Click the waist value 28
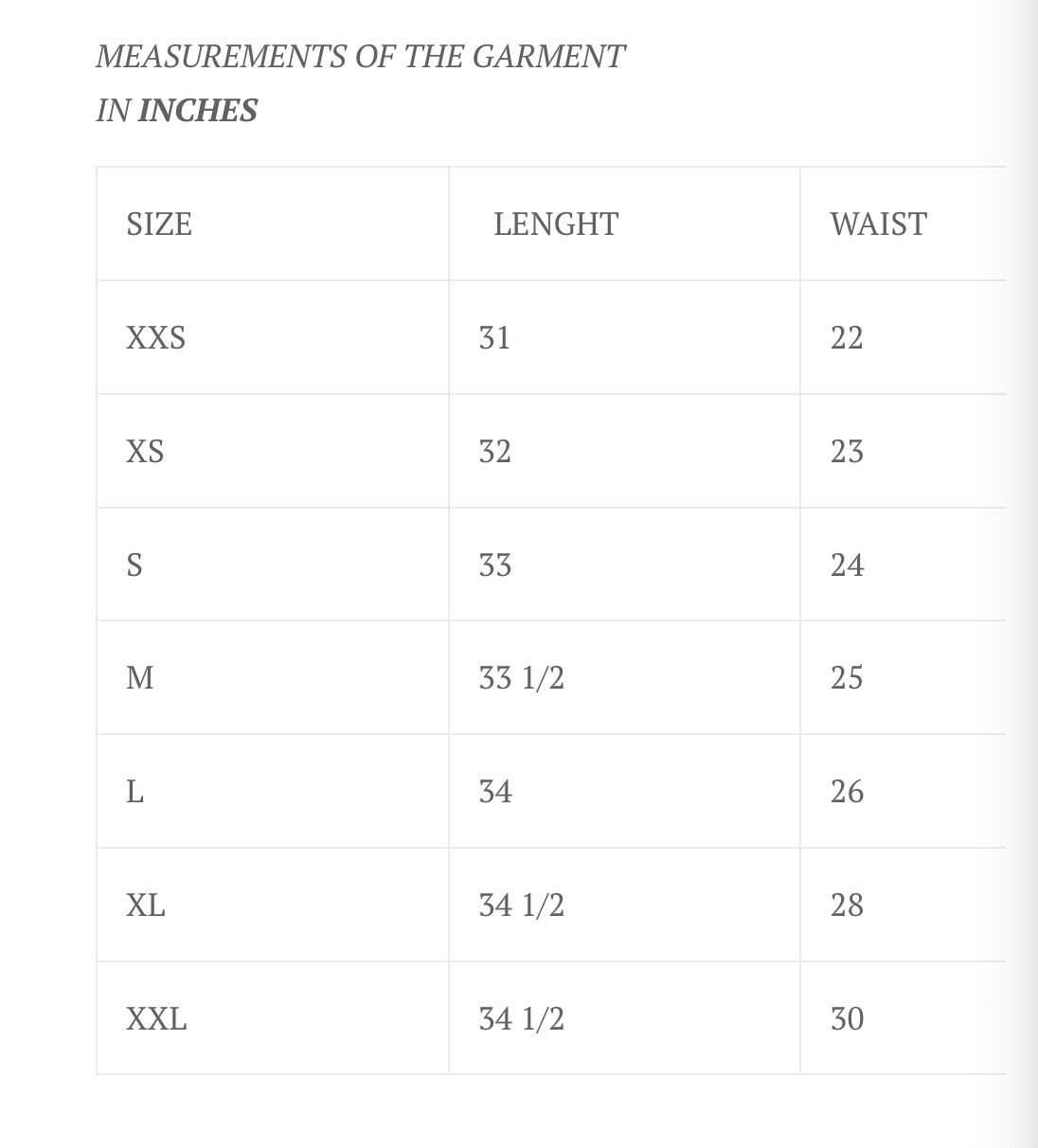This screenshot has width=1038, height=1148. click(x=847, y=906)
